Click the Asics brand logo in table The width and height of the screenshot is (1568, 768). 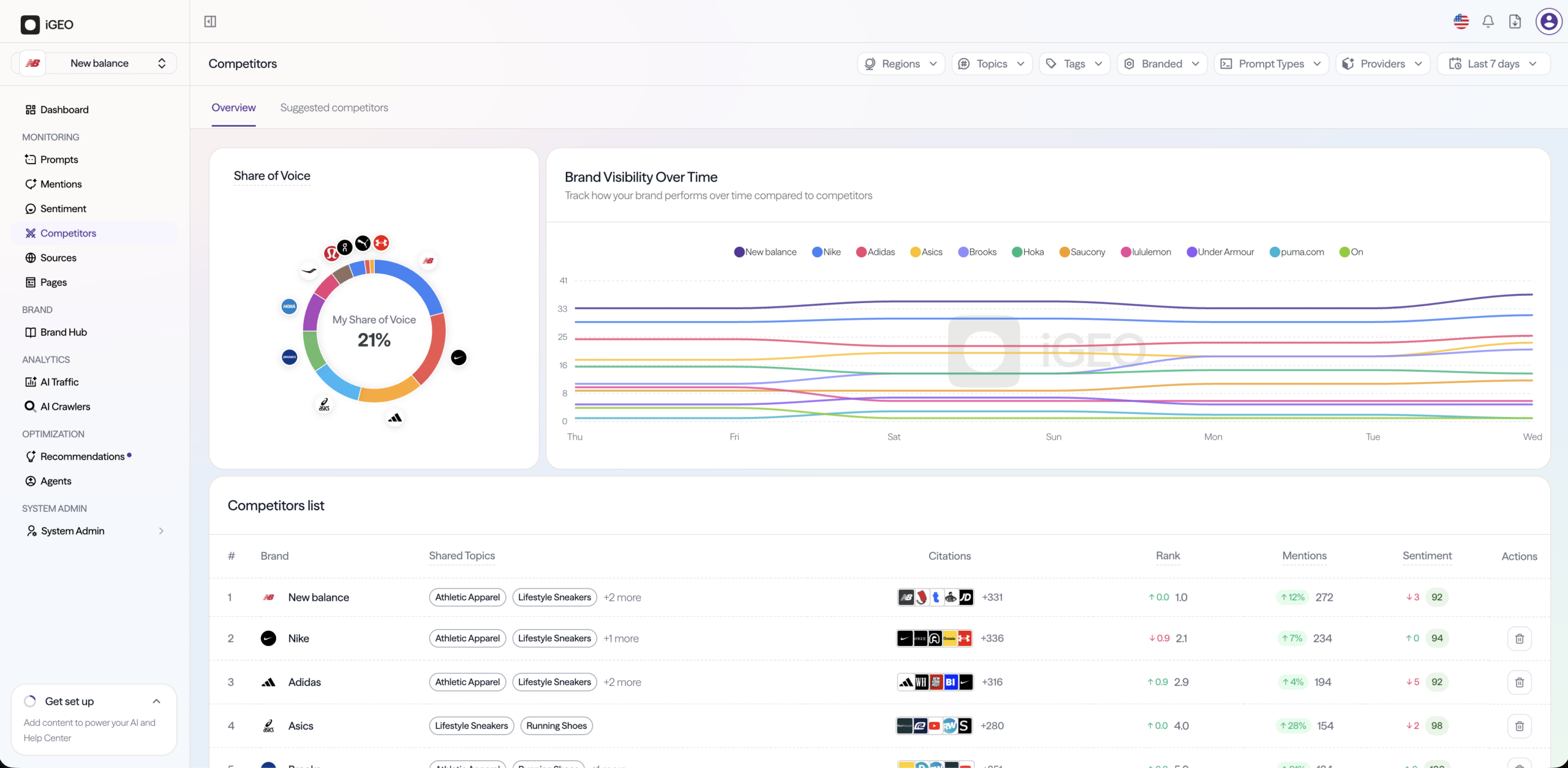tap(268, 726)
